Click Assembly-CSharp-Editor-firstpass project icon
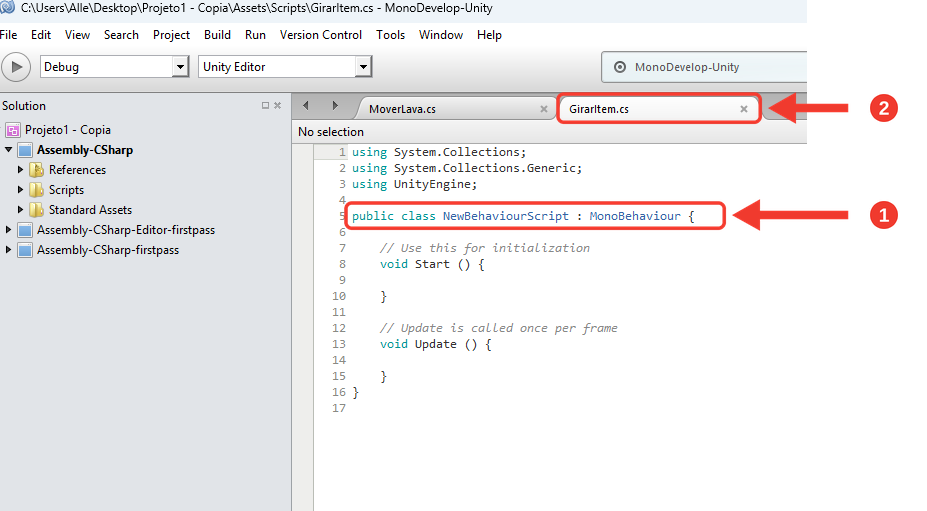The image size is (927, 511). [25, 230]
